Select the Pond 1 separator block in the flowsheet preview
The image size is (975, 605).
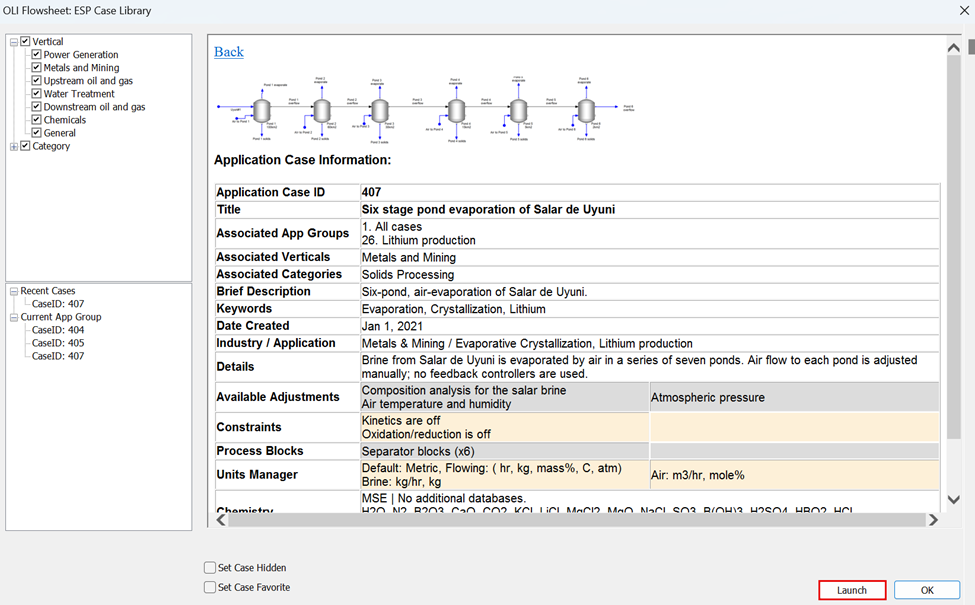pos(262,110)
